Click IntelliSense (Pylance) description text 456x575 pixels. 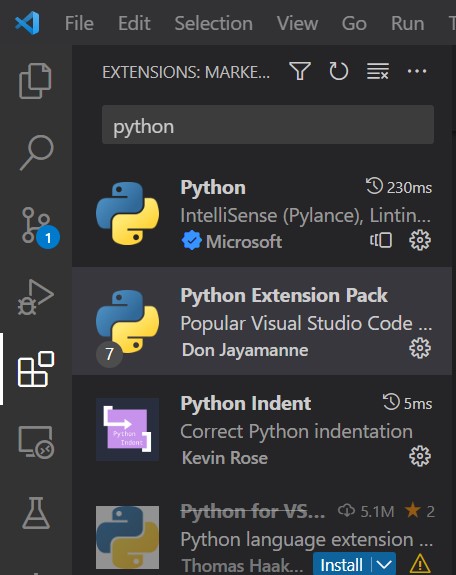click(306, 215)
